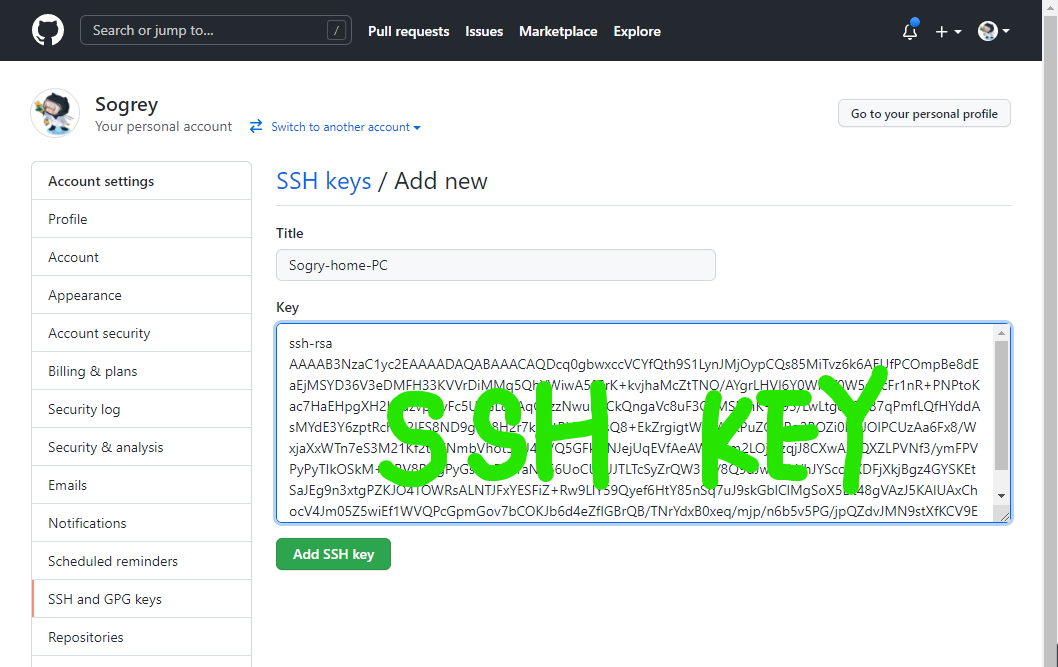The image size is (1058, 667).
Task: Click the Title field showing Sogry-home-PC
Action: pyautogui.click(x=495, y=264)
